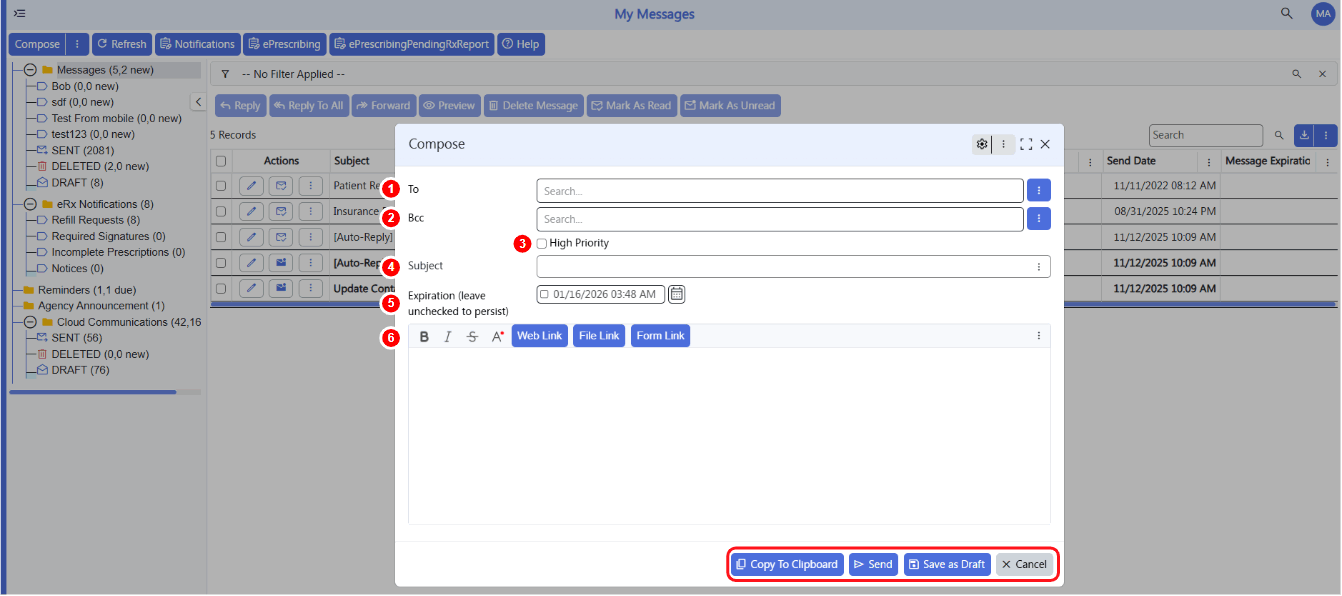This screenshot has width=1342, height=596.
Task: Open the three-dot actions in Update Cont row
Action: pos(312,288)
